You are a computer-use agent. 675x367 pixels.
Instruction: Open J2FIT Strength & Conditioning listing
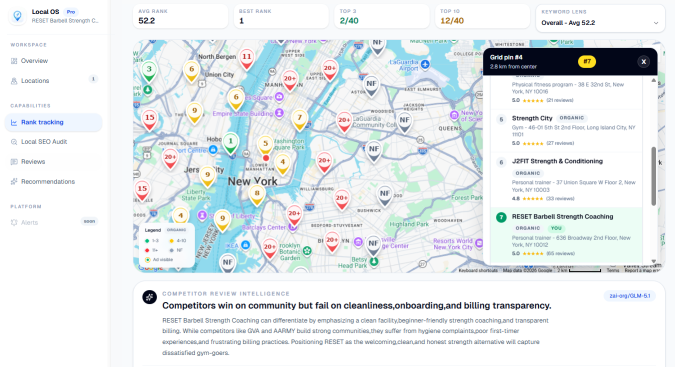(x=566, y=180)
